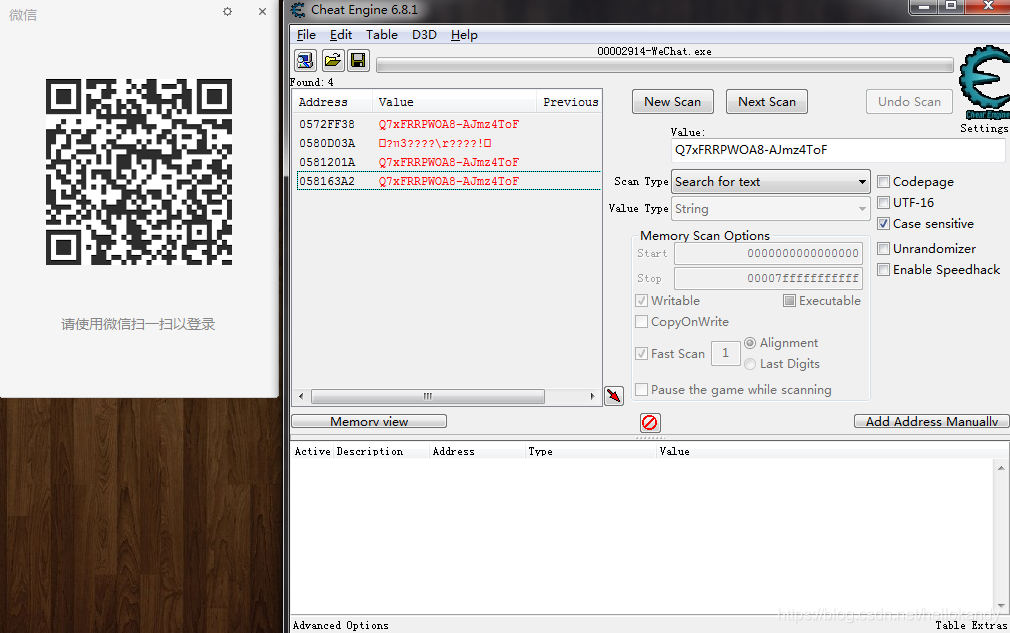Enable the Codepage checkbox
This screenshot has width=1010, height=633.
(884, 182)
